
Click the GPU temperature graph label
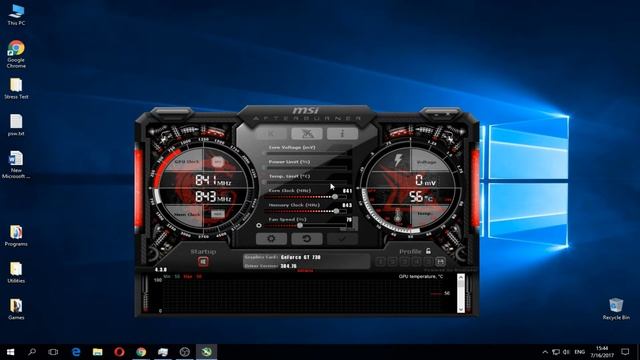pyautogui.click(x=421, y=276)
